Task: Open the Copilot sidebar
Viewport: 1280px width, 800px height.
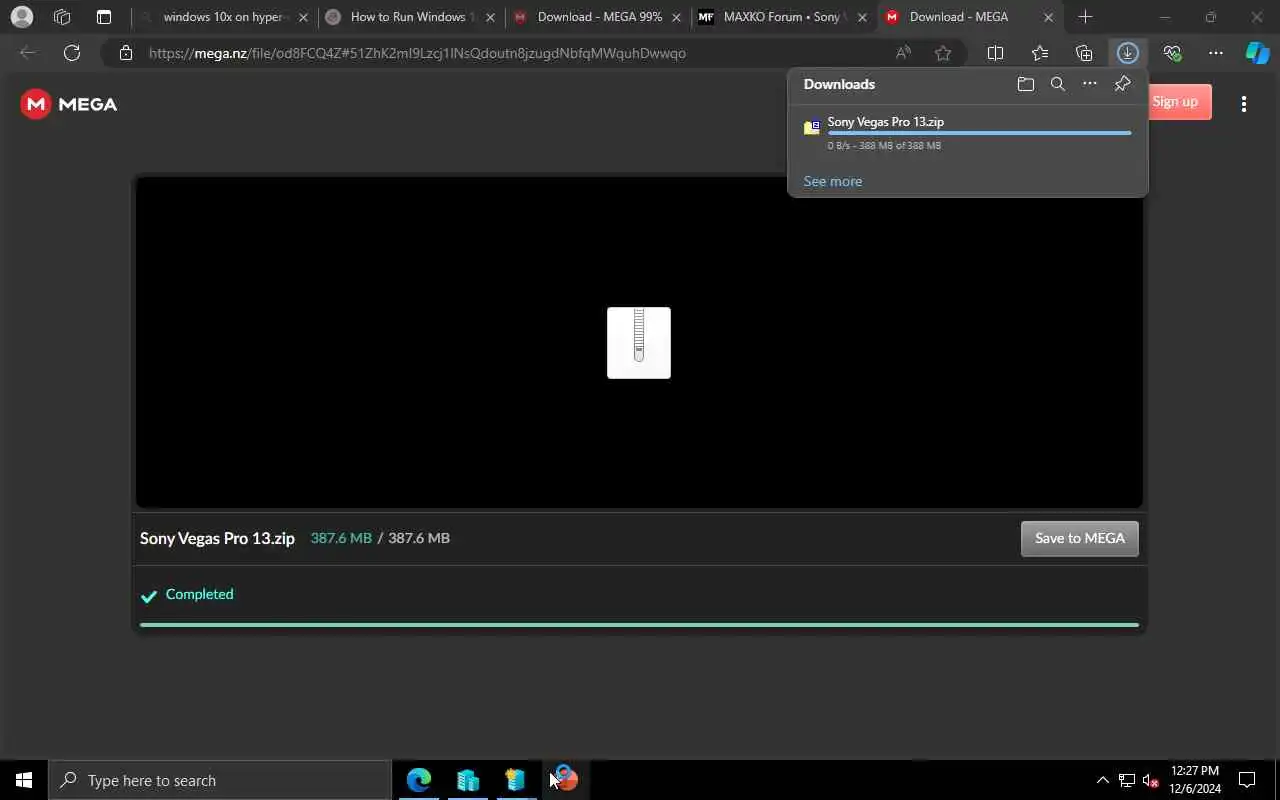Action: pyautogui.click(x=1257, y=53)
